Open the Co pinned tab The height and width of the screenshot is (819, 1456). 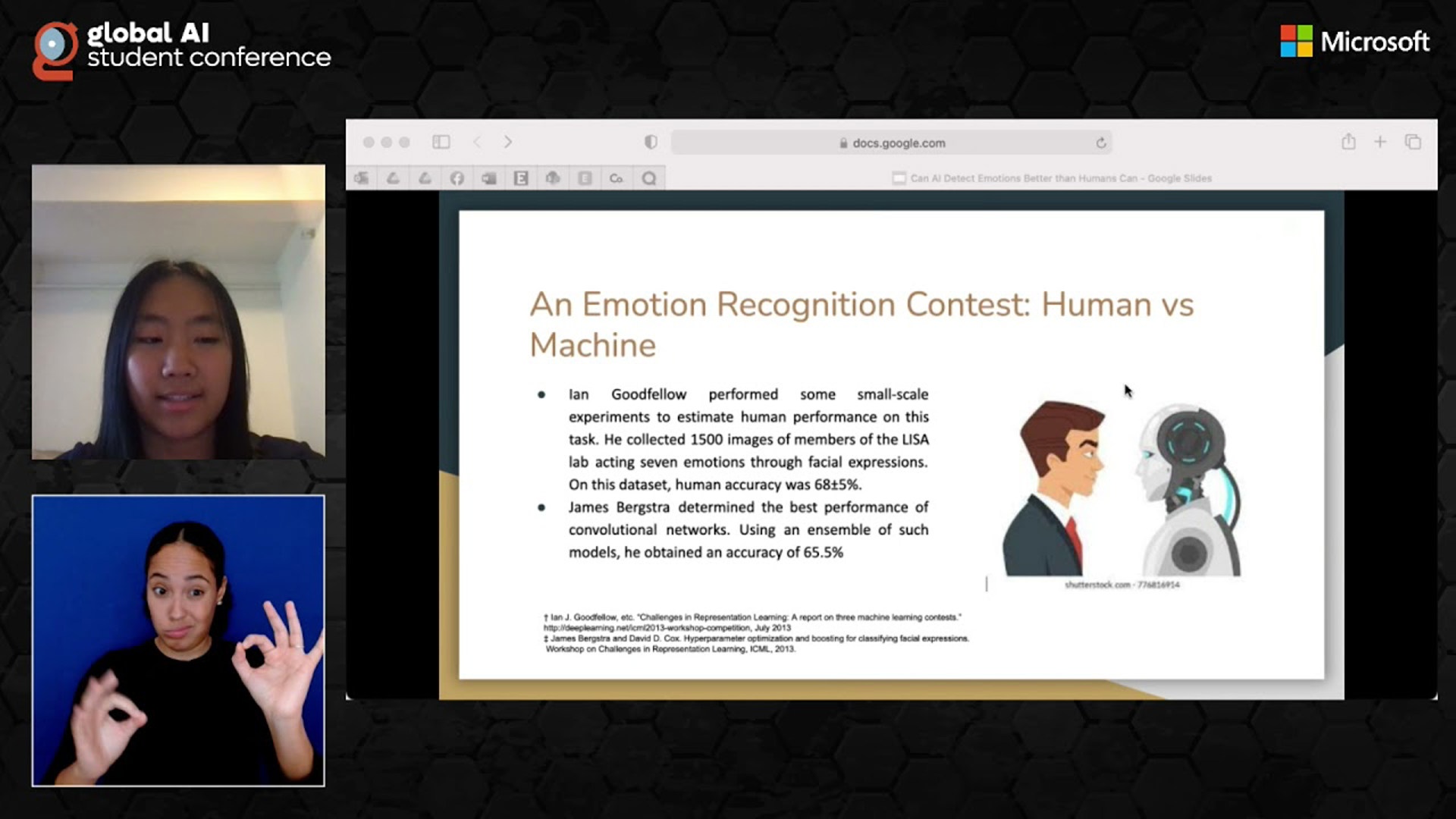pos(616,178)
